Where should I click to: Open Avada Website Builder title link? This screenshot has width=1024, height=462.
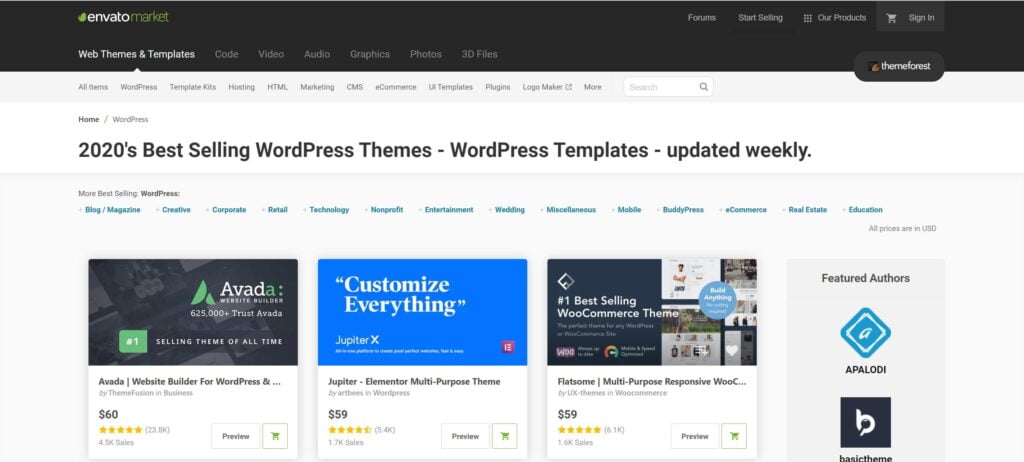pyautogui.click(x=190, y=382)
